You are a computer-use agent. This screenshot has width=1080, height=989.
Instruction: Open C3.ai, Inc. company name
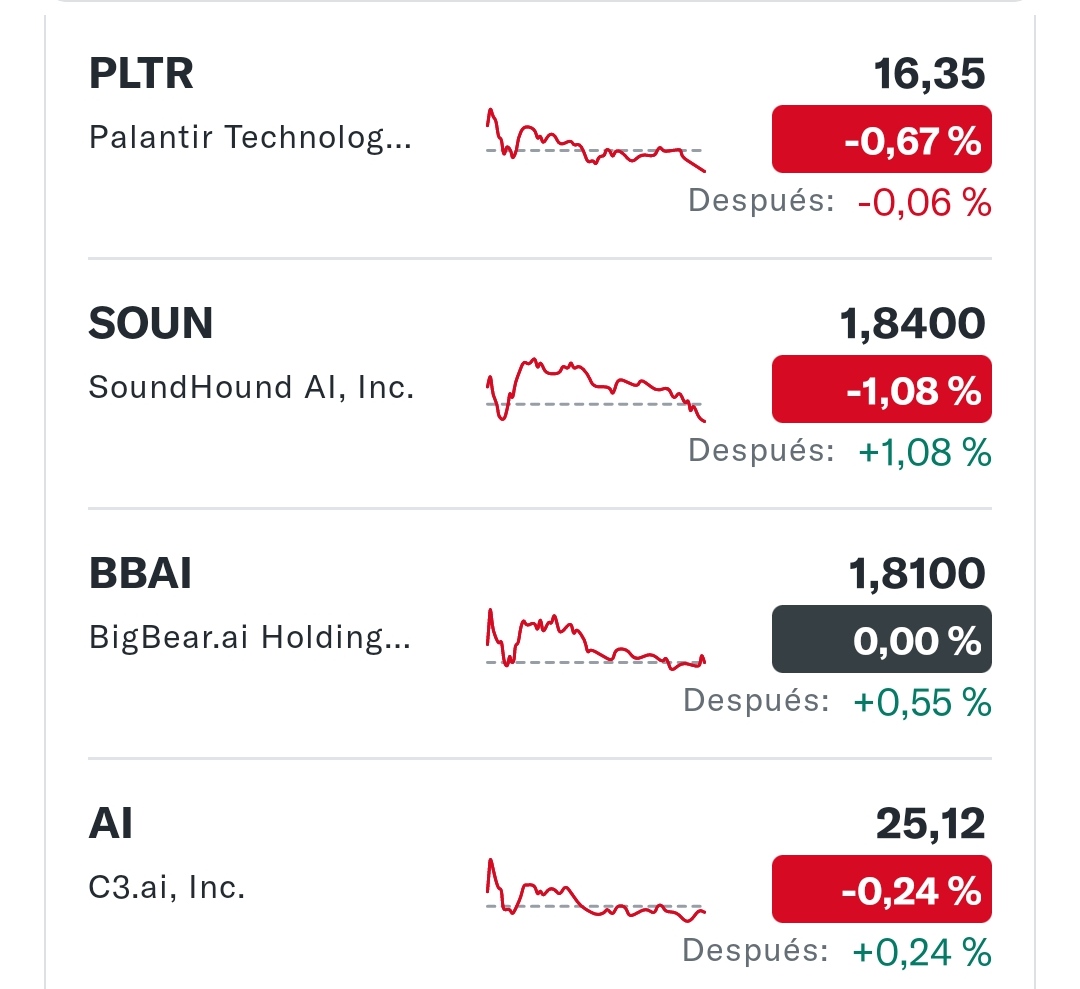[x=167, y=888]
